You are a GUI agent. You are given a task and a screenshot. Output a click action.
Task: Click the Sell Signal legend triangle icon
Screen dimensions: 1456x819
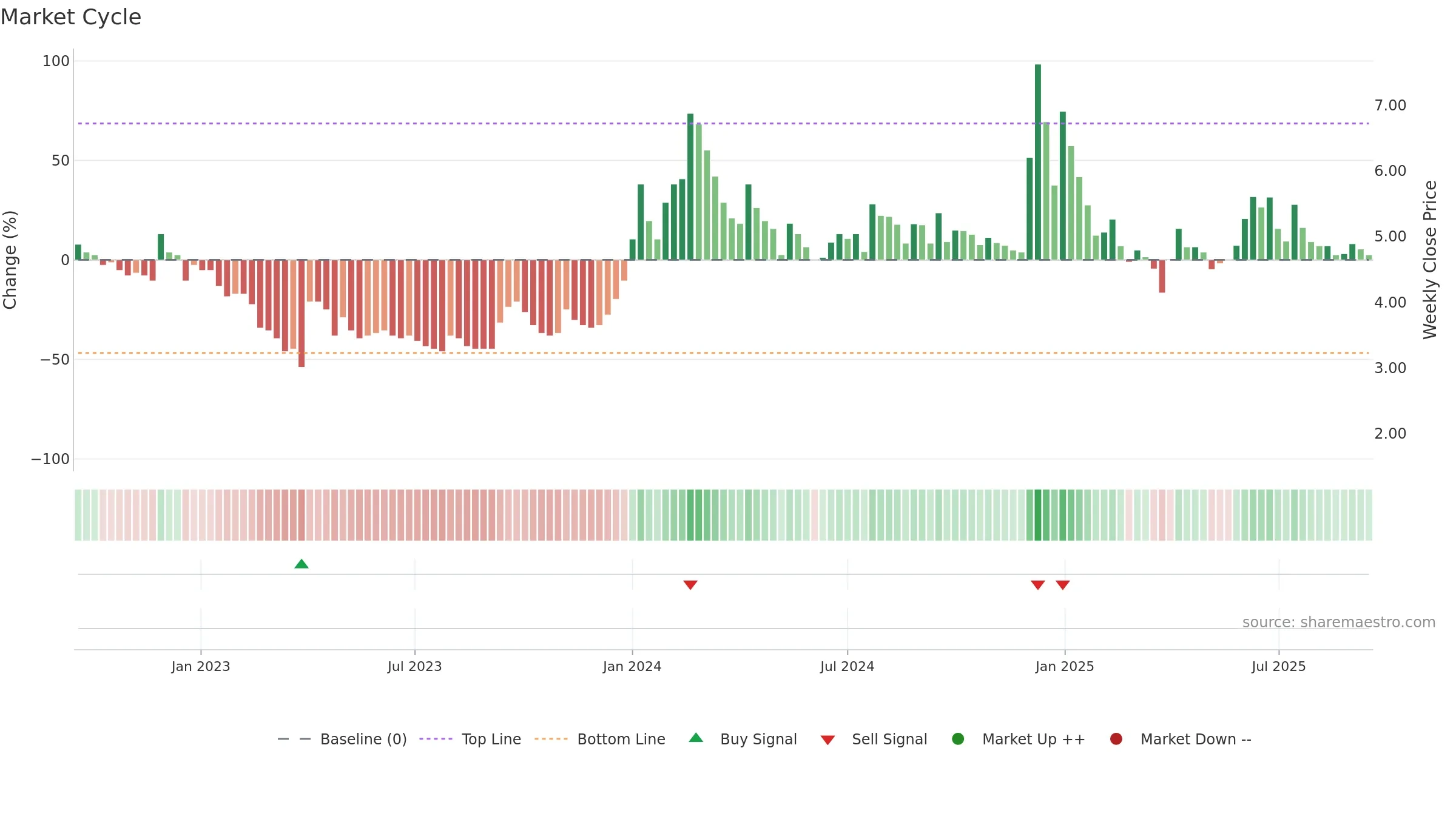[828, 740]
